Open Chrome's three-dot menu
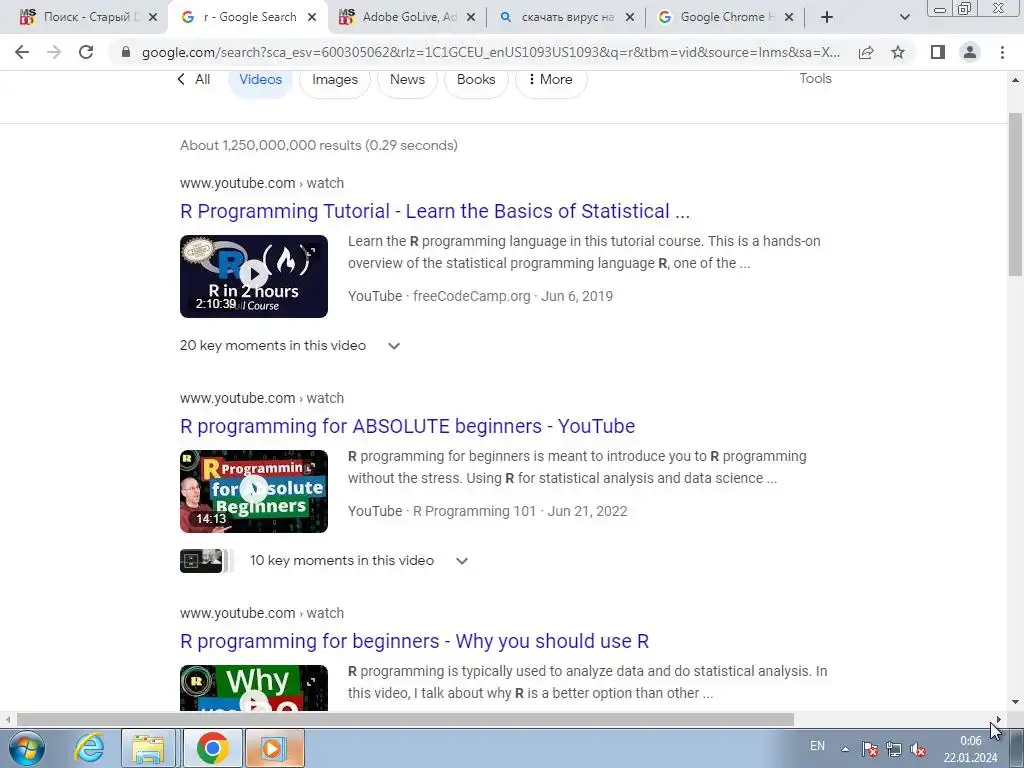Viewport: 1024px width, 768px height. 1002,52
